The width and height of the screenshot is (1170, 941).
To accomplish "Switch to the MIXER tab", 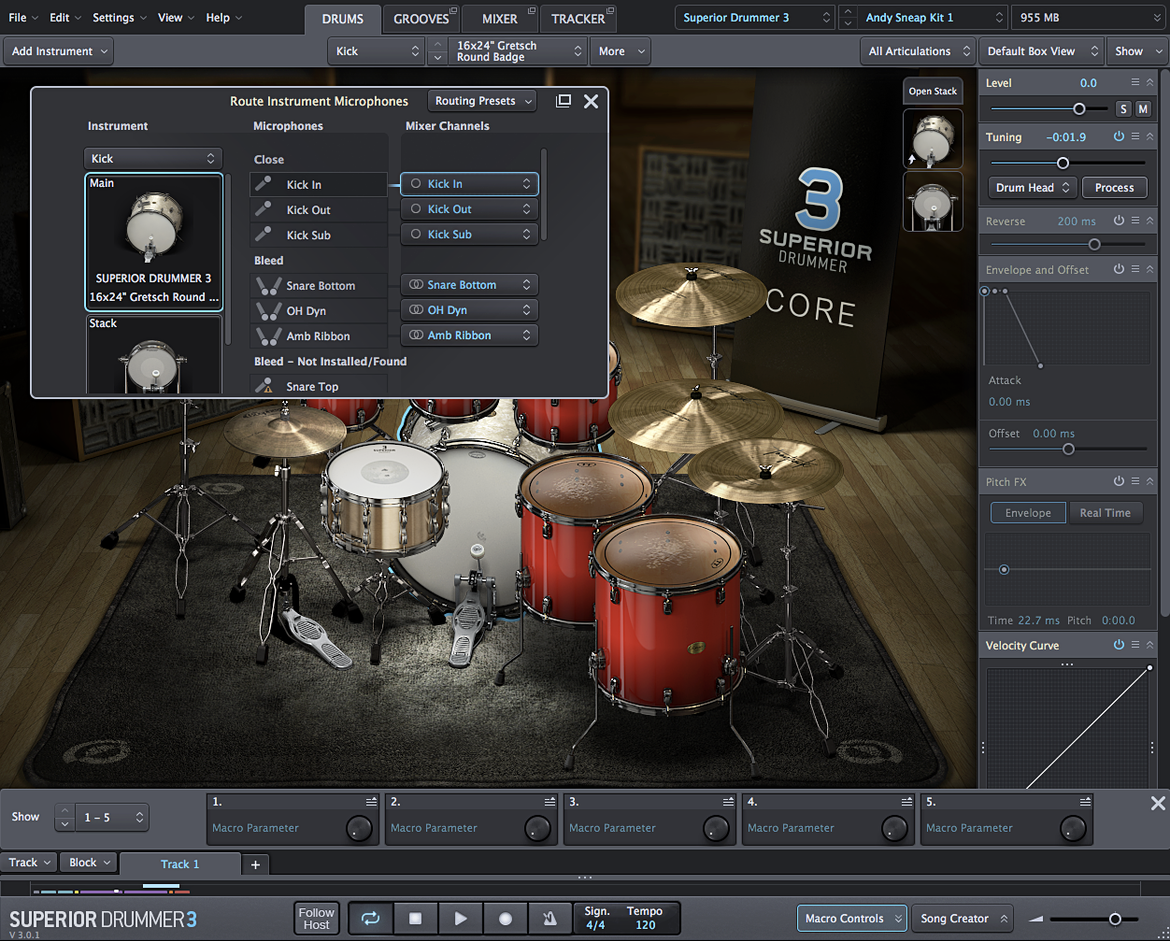I will coord(499,19).
